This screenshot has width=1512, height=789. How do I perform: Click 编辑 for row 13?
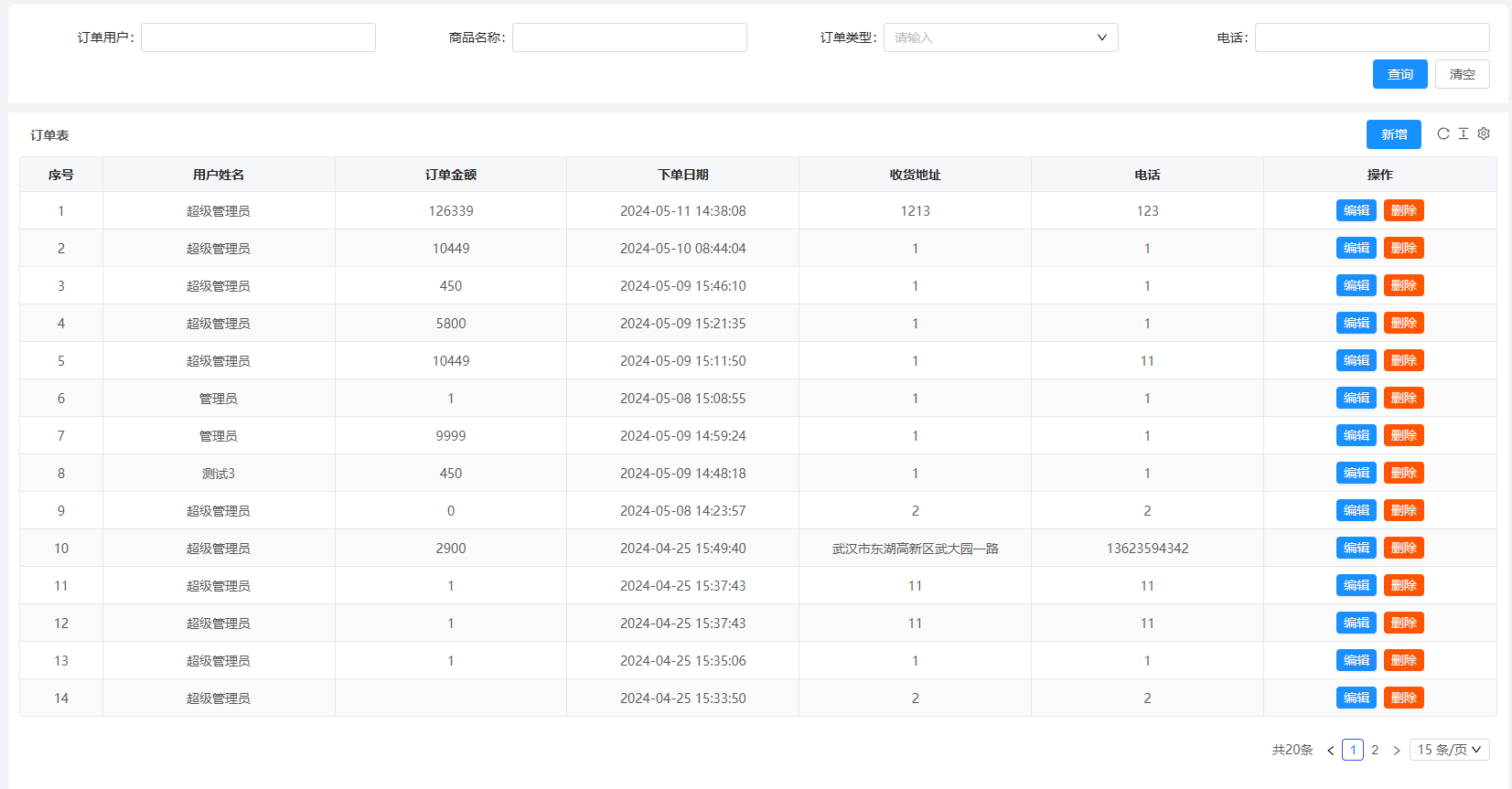tap(1357, 660)
